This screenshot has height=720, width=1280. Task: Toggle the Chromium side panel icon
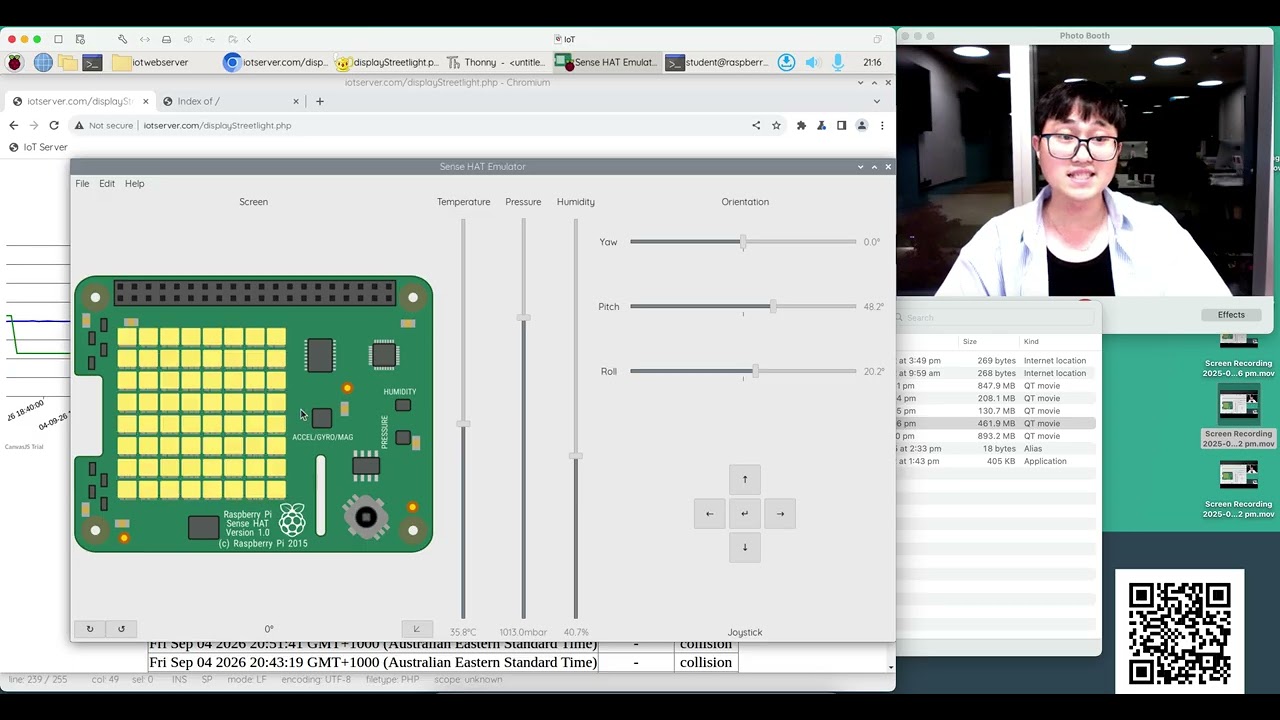coord(841,125)
